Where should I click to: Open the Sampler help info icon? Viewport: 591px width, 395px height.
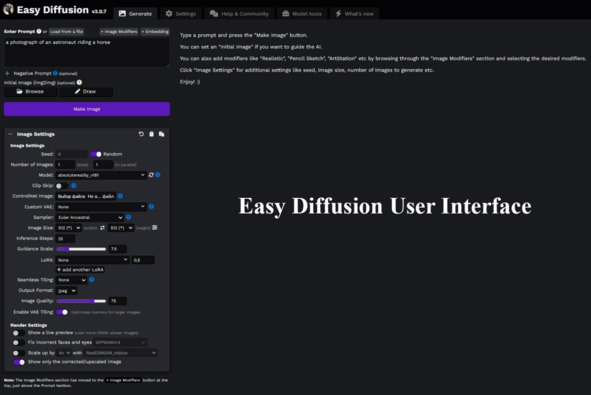[129, 217]
